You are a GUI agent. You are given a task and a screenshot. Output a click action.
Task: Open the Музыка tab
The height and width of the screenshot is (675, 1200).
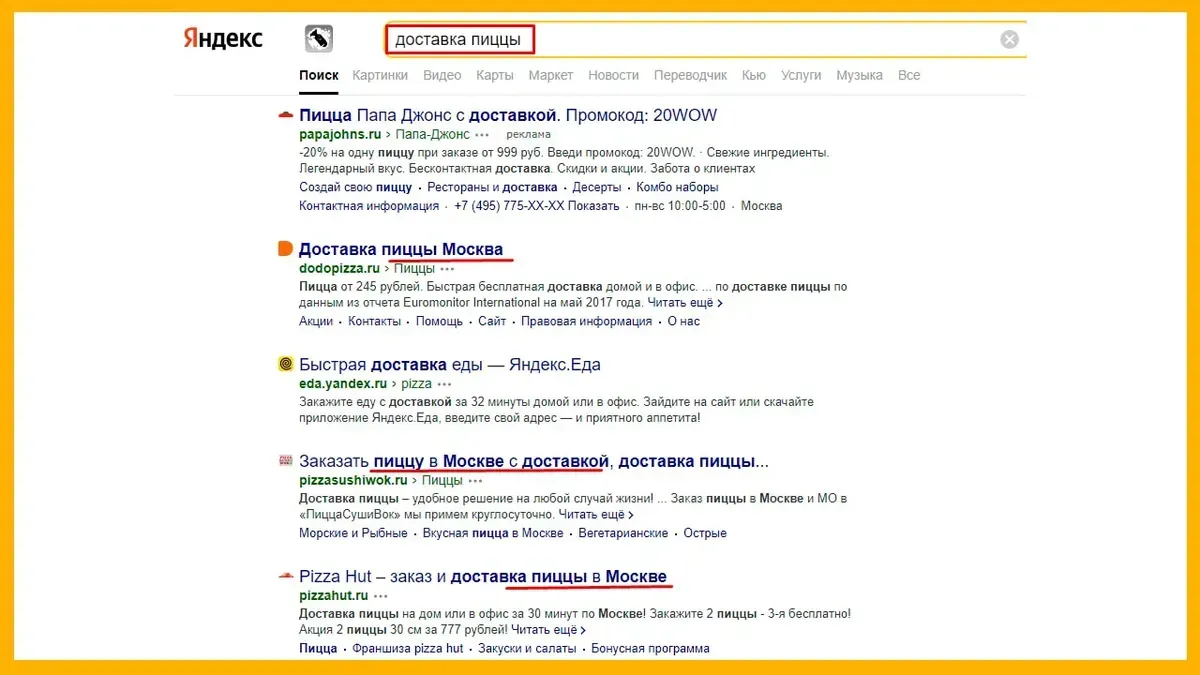tap(859, 75)
